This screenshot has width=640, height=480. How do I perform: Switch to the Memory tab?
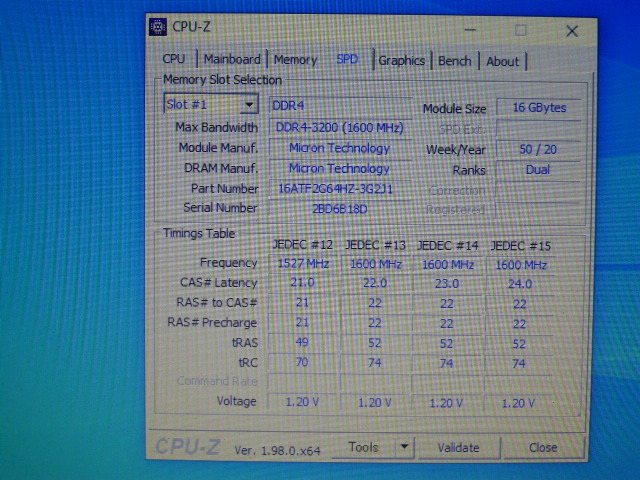pos(295,60)
